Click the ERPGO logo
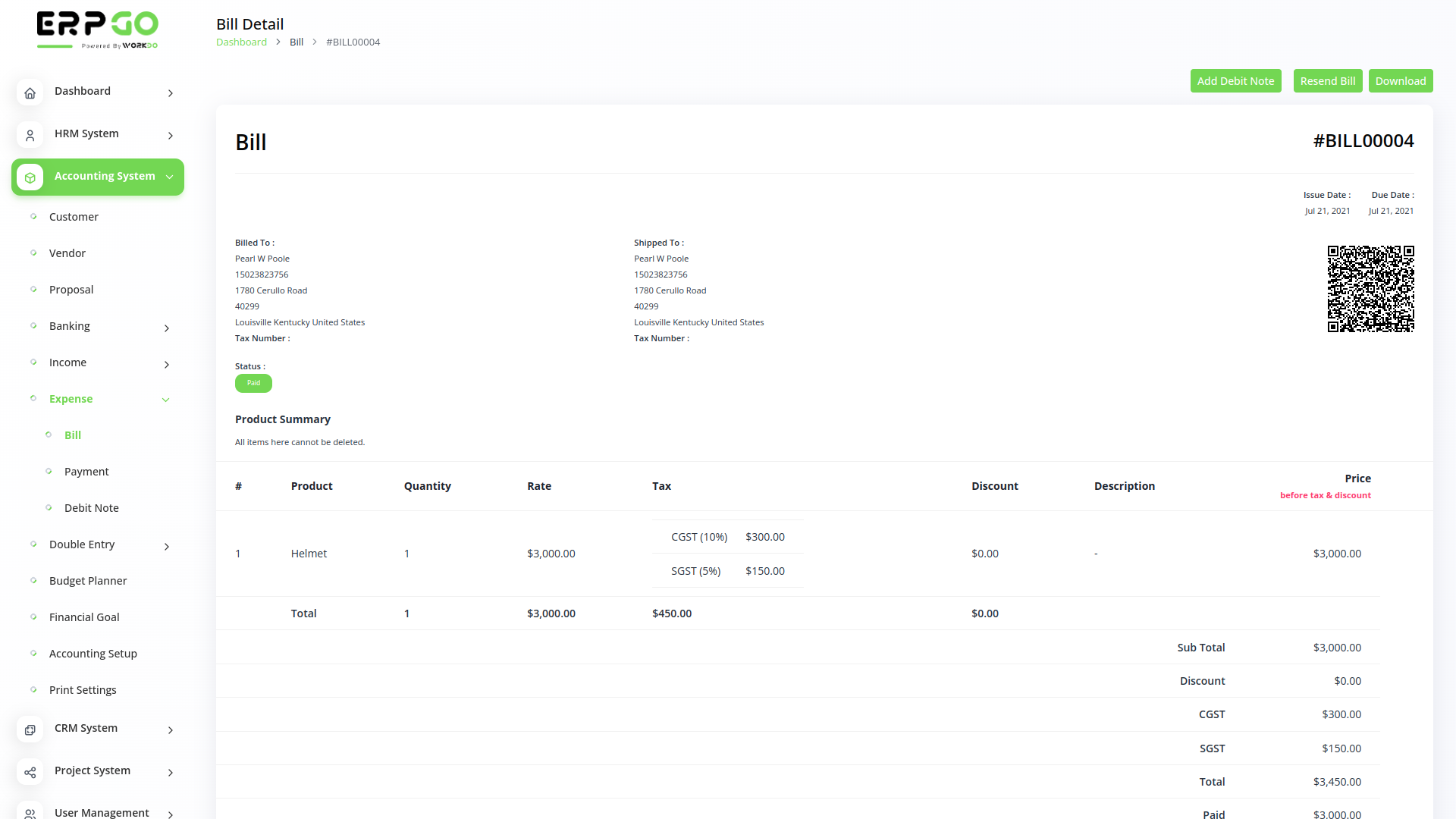 97,29
